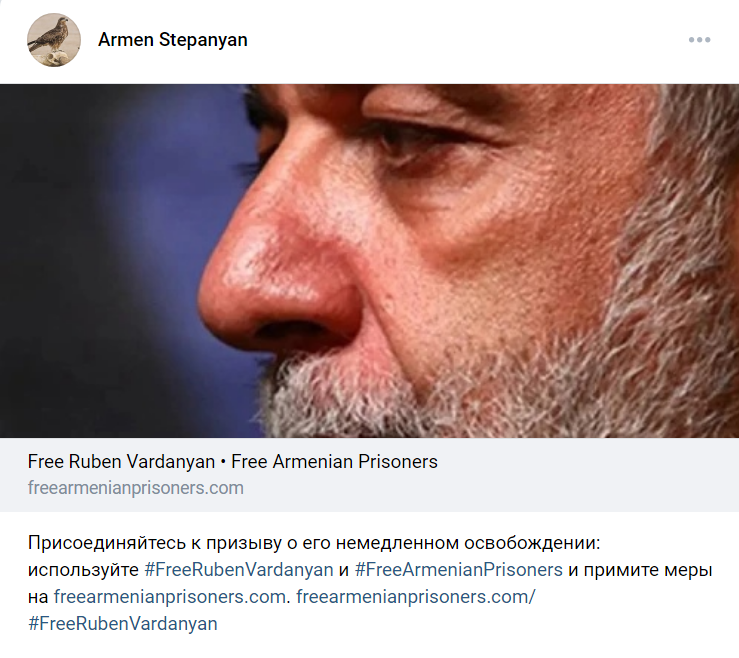Click the word 'используйте' in the post
The height and width of the screenshot is (658, 739).
tap(83, 570)
